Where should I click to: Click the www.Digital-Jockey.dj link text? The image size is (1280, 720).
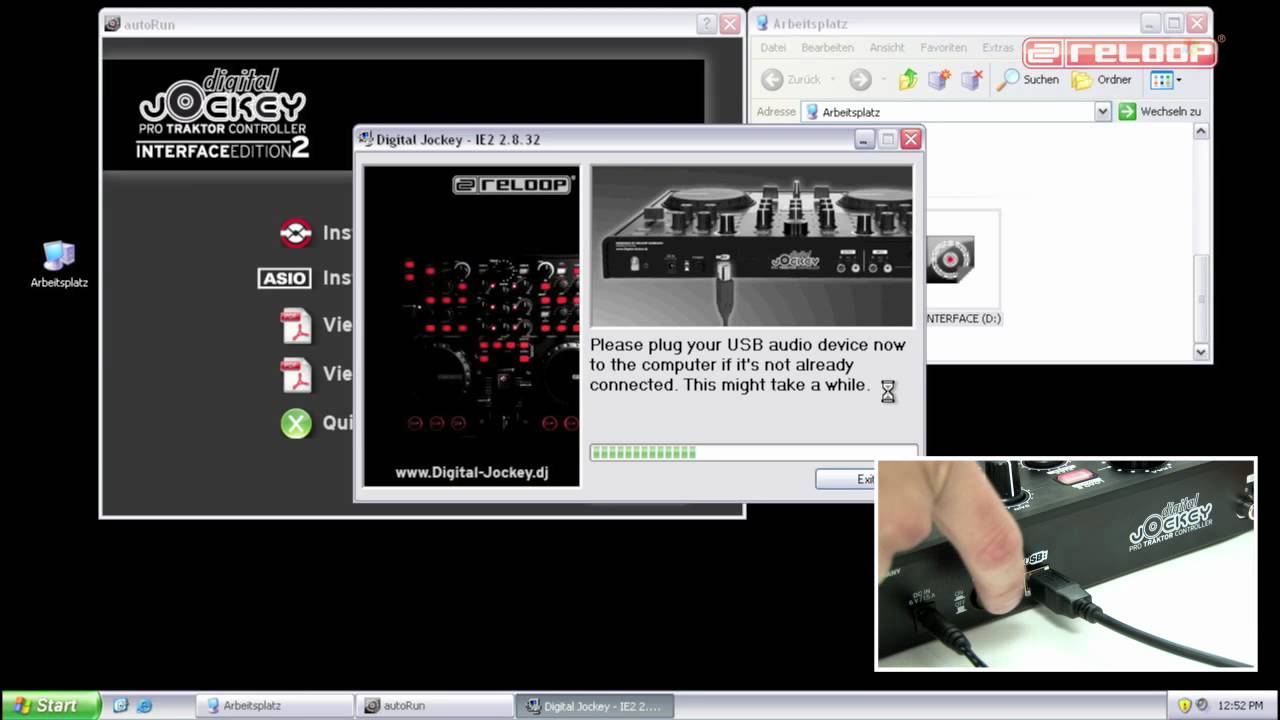[472, 472]
